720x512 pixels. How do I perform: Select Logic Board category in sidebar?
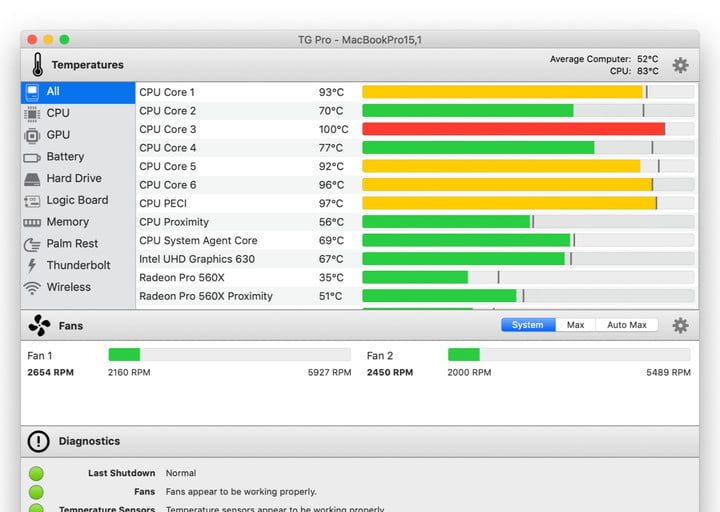click(x=77, y=200)
